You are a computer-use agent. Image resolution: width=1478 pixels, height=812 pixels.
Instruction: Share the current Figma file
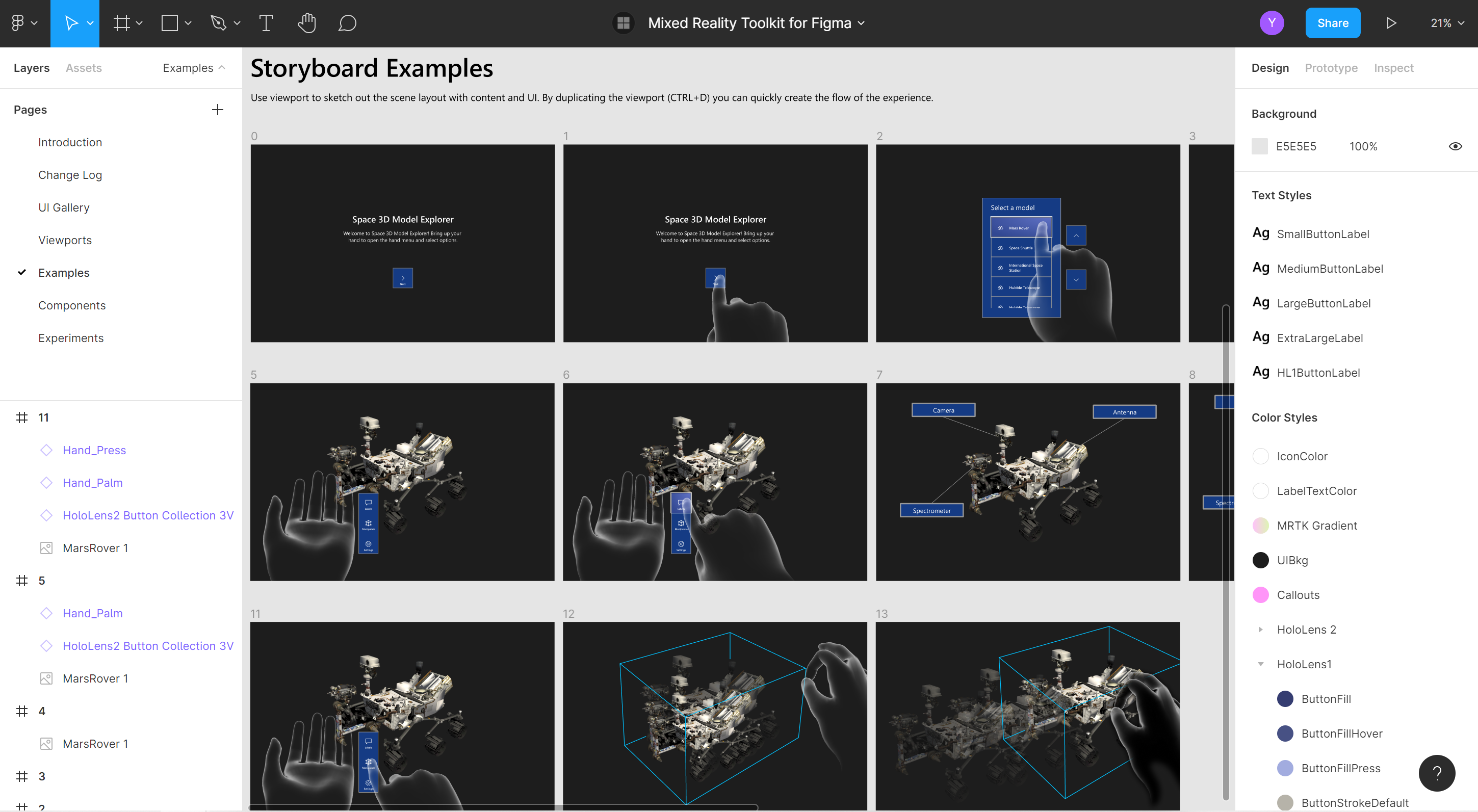click(1335, 22)
